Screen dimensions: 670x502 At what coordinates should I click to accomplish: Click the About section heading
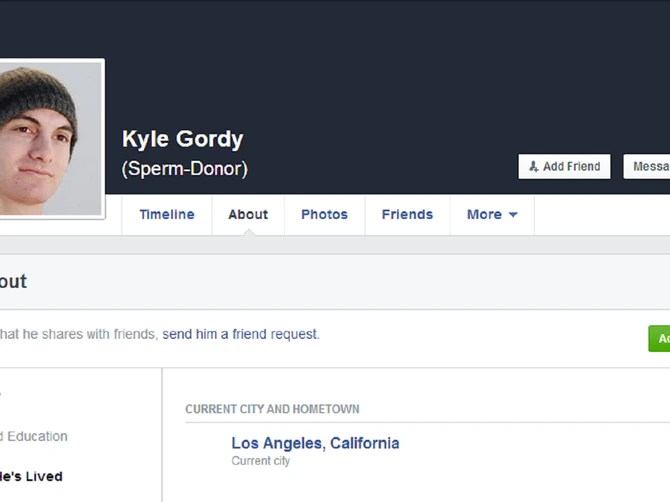point(14,281)
